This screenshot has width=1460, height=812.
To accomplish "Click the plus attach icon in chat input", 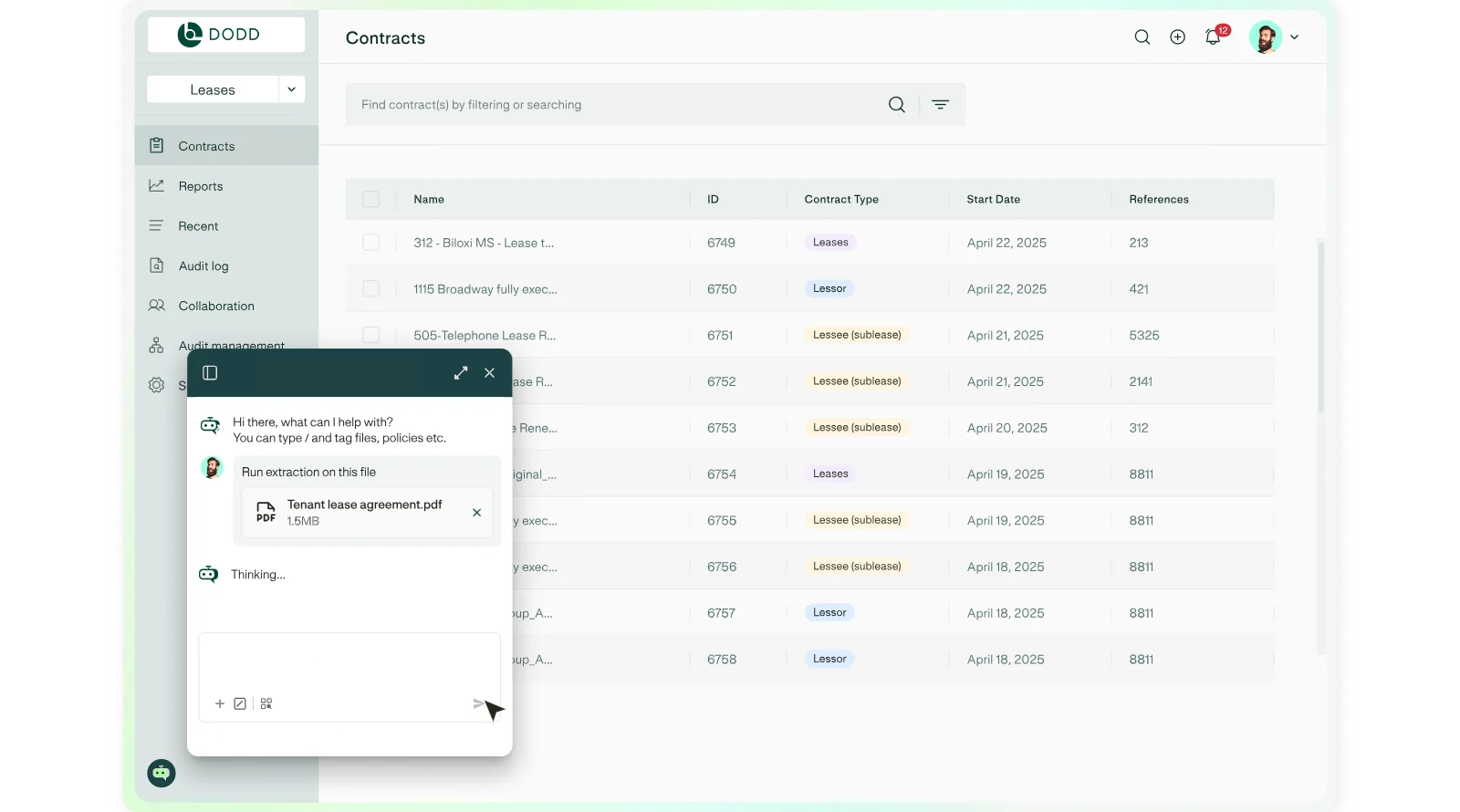I will tap(220, 703).
